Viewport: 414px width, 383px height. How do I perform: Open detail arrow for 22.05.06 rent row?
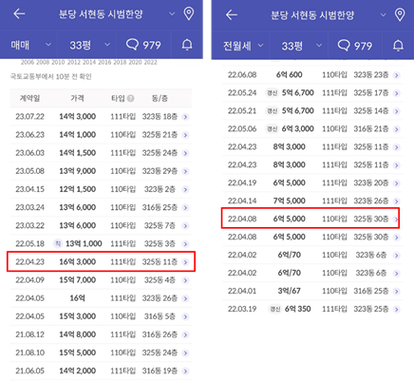396,129
